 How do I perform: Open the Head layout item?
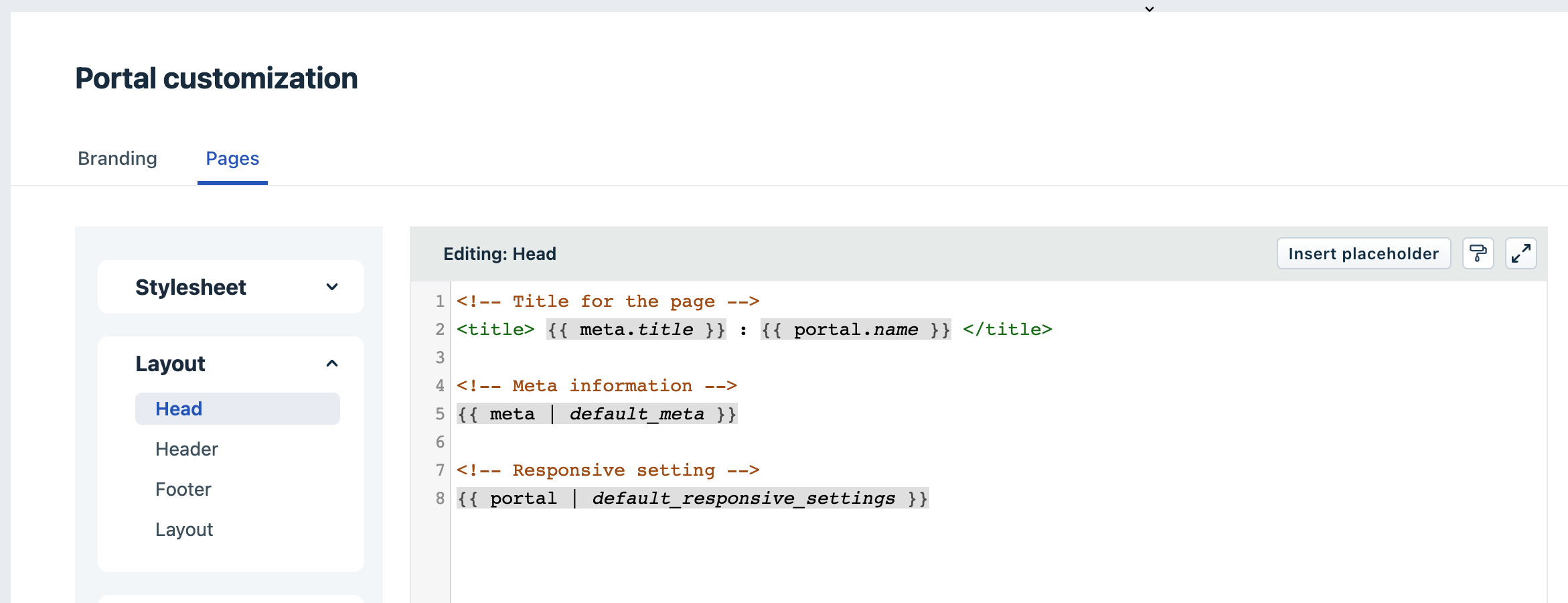(238, 409)
